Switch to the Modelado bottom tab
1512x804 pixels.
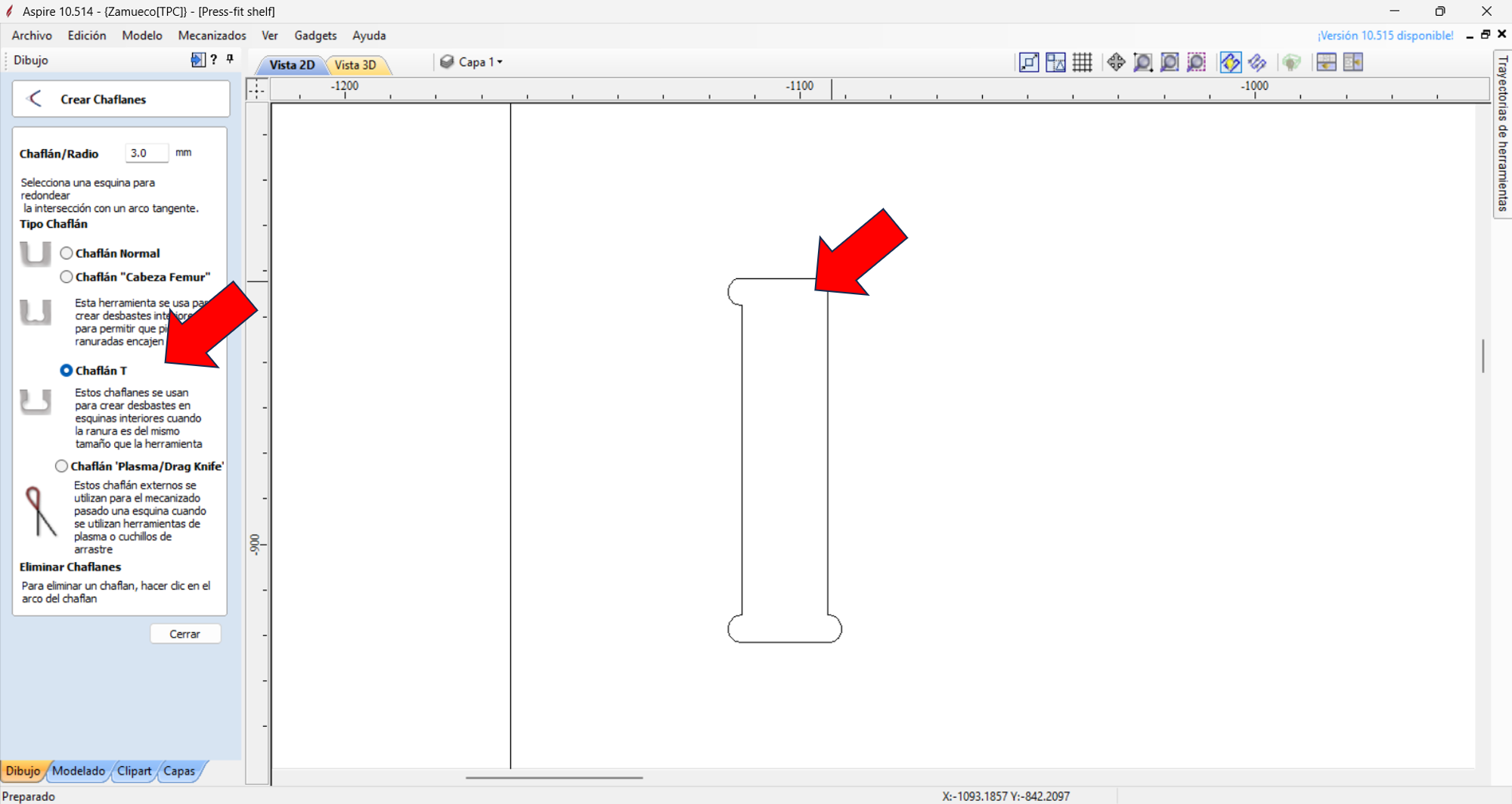pos(79,771)
